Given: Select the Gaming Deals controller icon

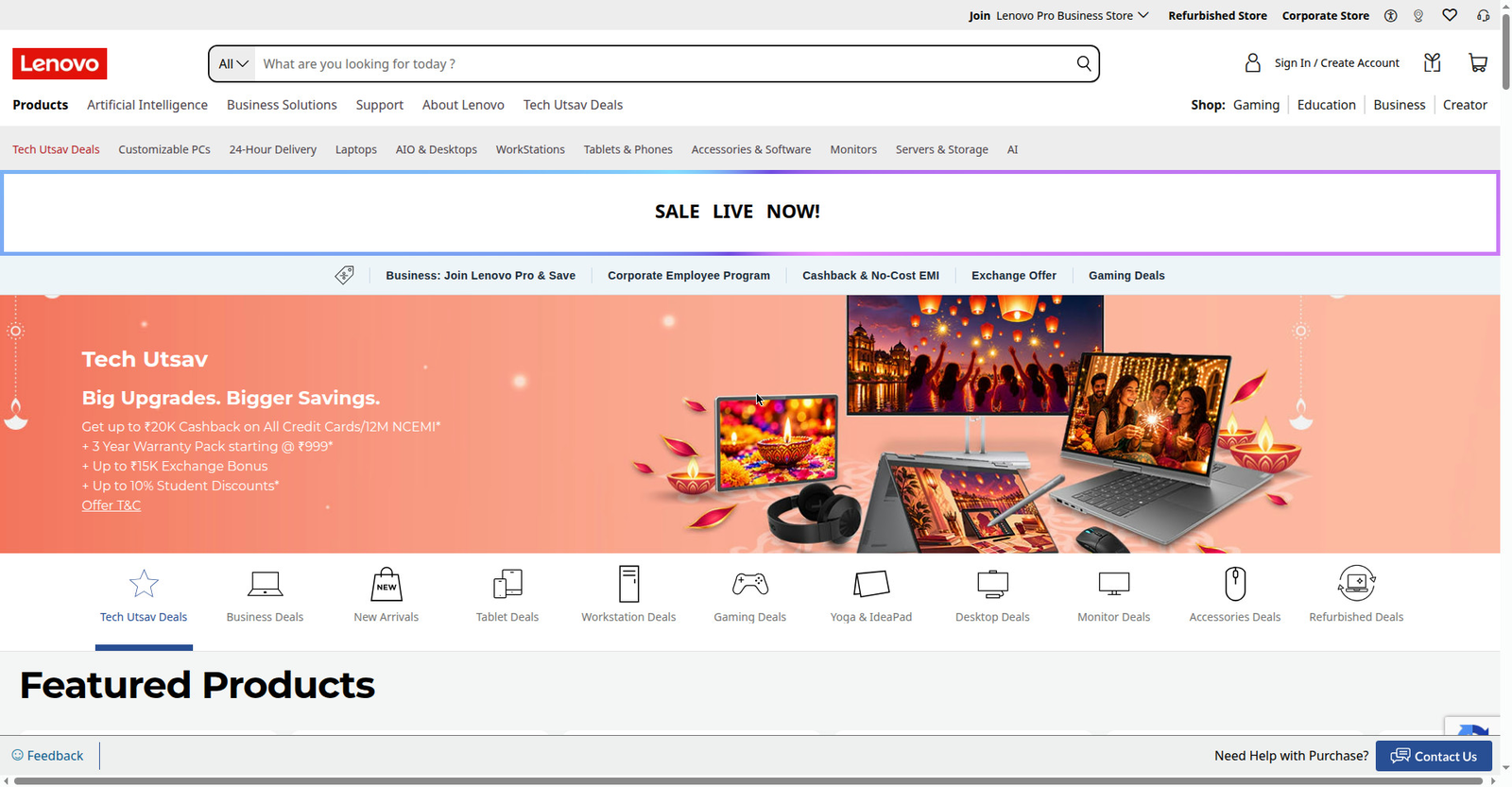Looking at the screenshot, I should click(x=750, y=584).
